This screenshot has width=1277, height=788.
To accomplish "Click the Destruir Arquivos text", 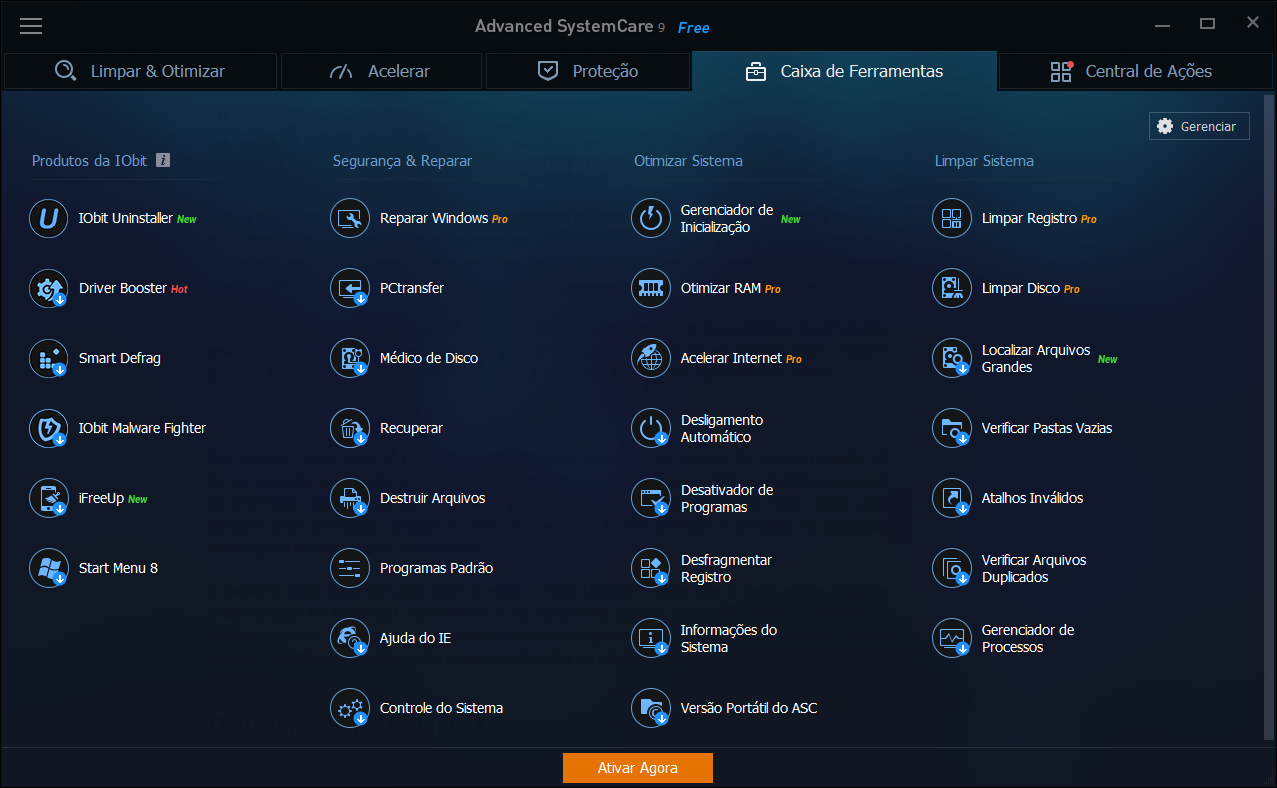I will [432, 498].
